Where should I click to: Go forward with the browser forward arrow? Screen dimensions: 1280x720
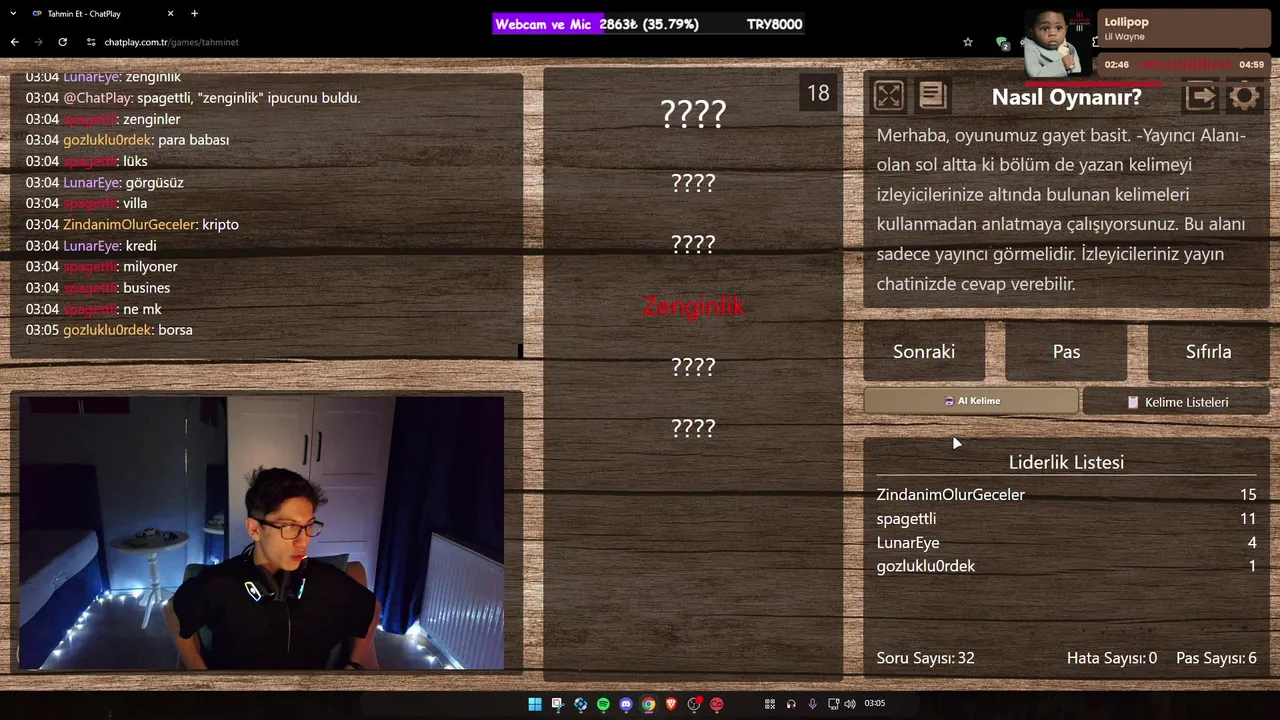pos(38,42)
